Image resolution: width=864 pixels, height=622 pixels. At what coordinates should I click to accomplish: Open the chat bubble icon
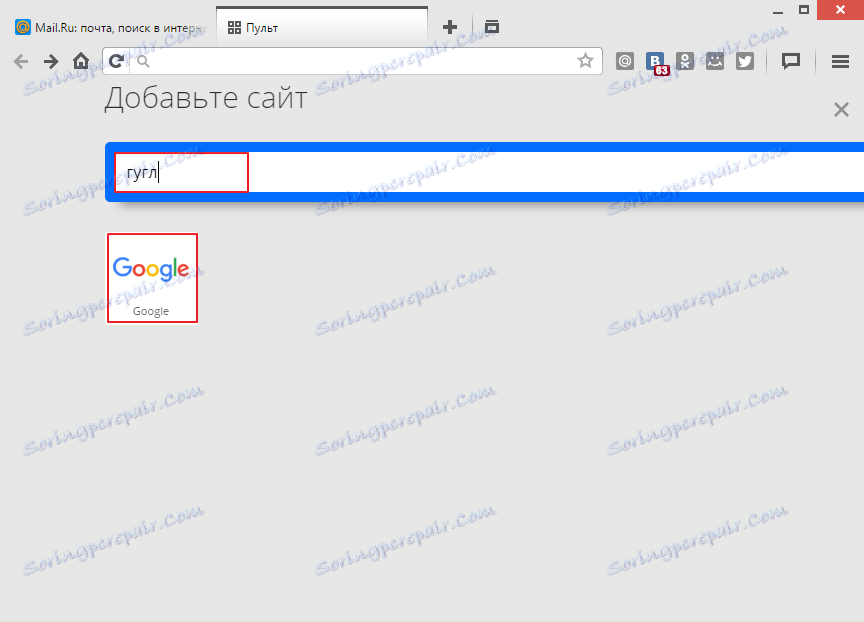tap(791, 61)
